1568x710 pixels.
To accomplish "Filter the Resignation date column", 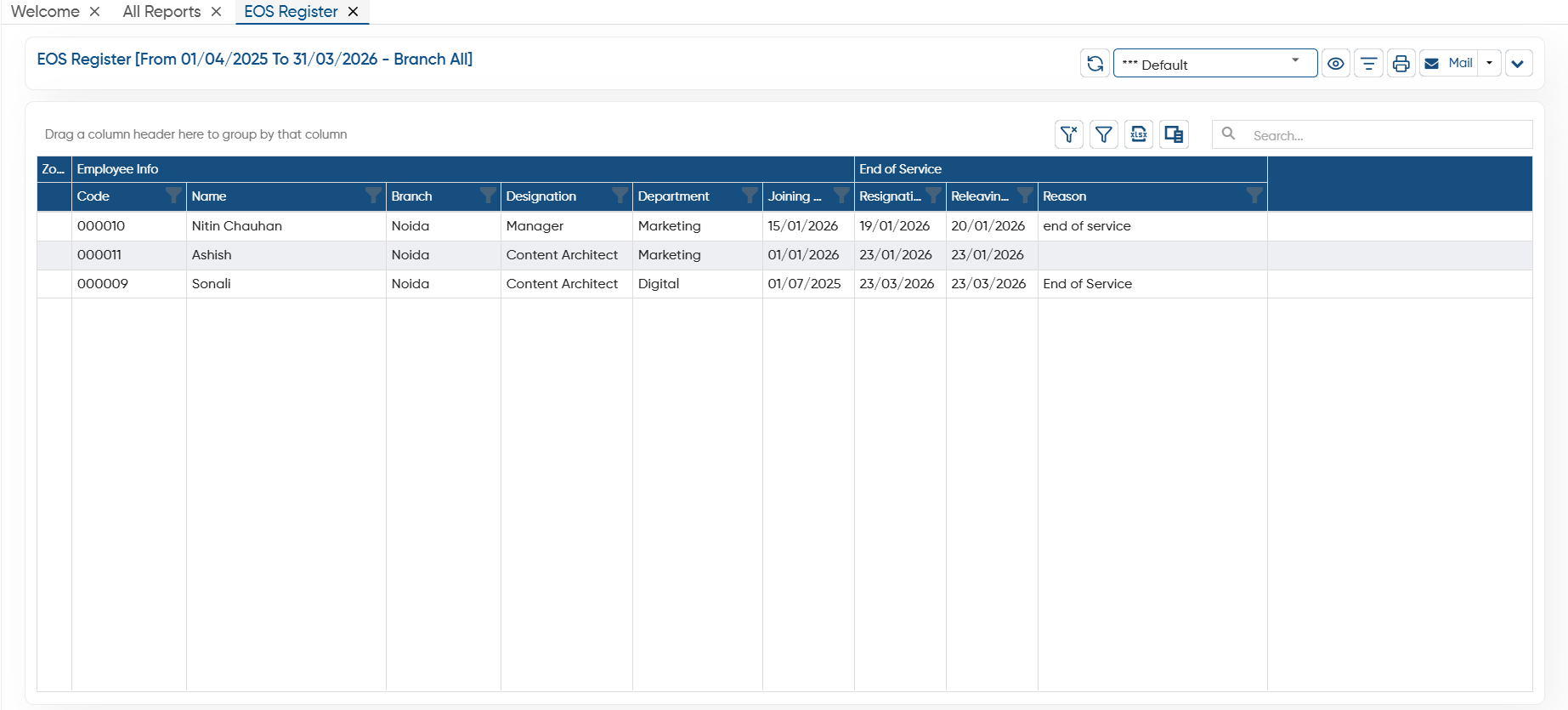I will coord(933,196).
